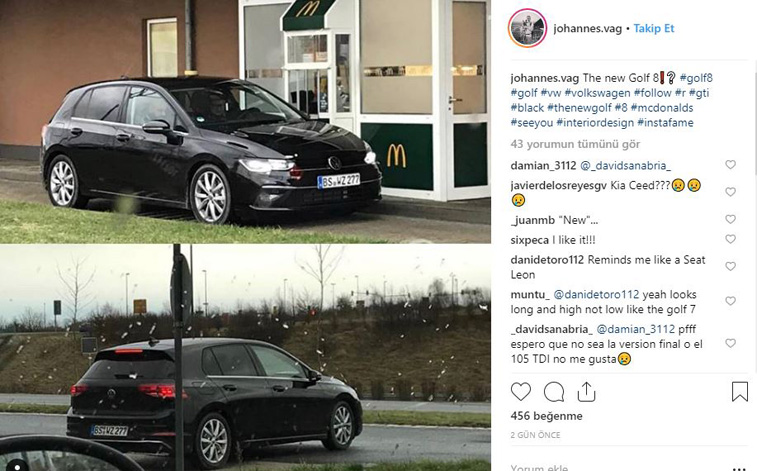
Task: Like the post with the heart icon
Action: [x=520, y=391]
